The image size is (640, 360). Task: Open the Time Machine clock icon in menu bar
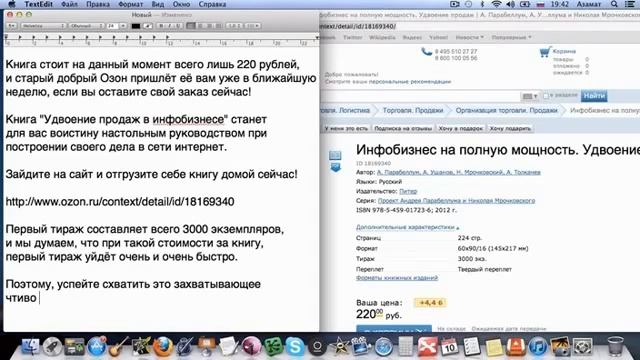click(x=469, y=4)
